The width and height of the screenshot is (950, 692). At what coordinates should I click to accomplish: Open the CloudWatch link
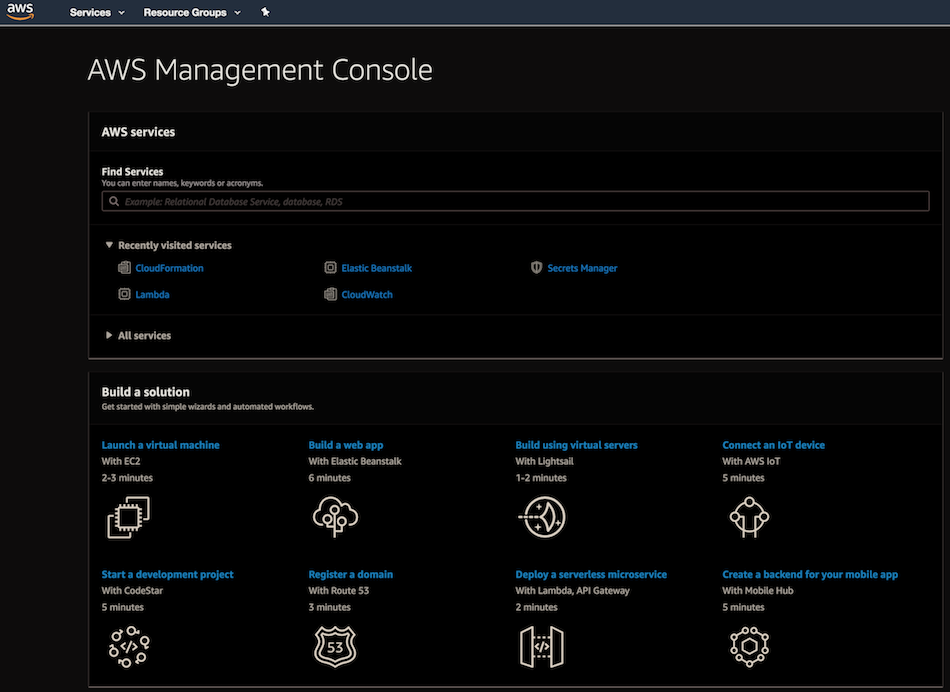367,294
